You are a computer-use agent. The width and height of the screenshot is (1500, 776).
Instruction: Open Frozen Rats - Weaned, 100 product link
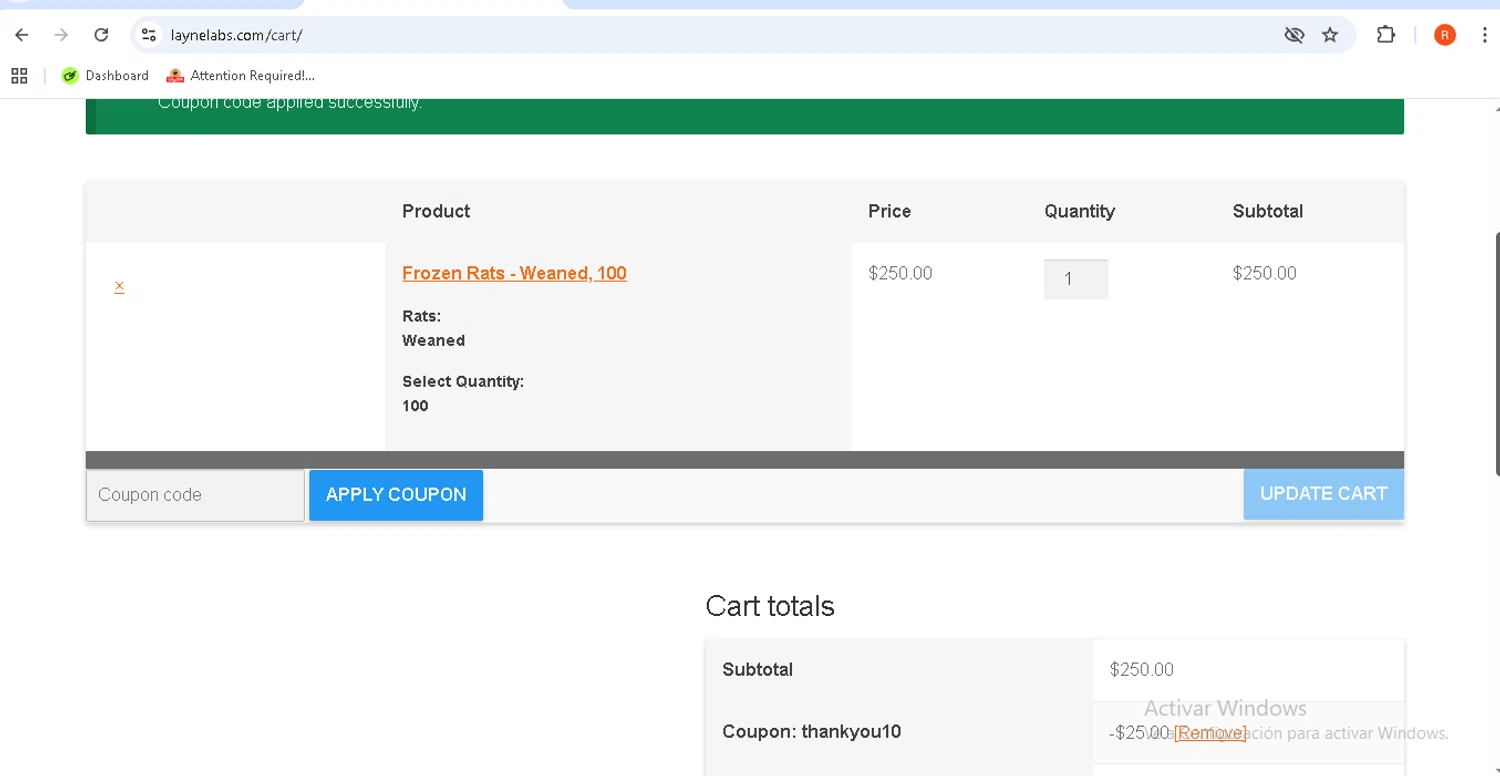coord(514,273)
